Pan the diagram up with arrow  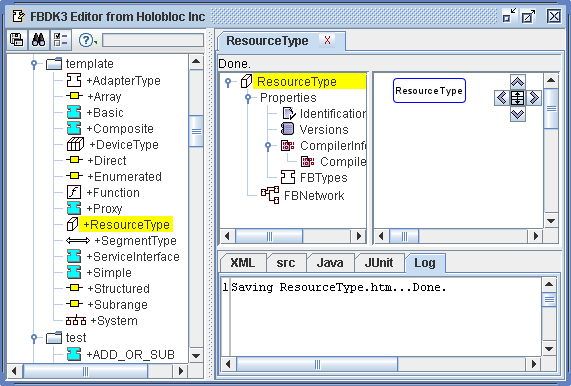(517, 82)
